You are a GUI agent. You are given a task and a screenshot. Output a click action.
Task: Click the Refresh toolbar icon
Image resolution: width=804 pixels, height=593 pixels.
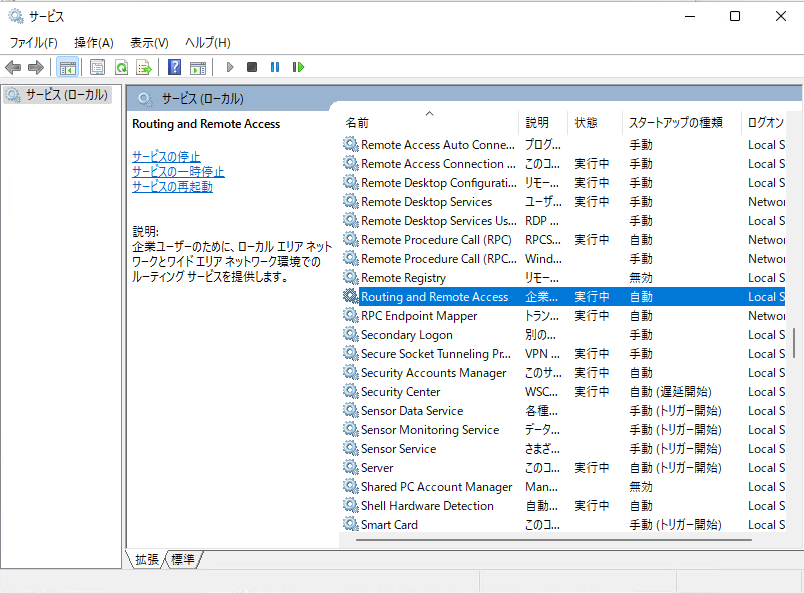point(122,67)
